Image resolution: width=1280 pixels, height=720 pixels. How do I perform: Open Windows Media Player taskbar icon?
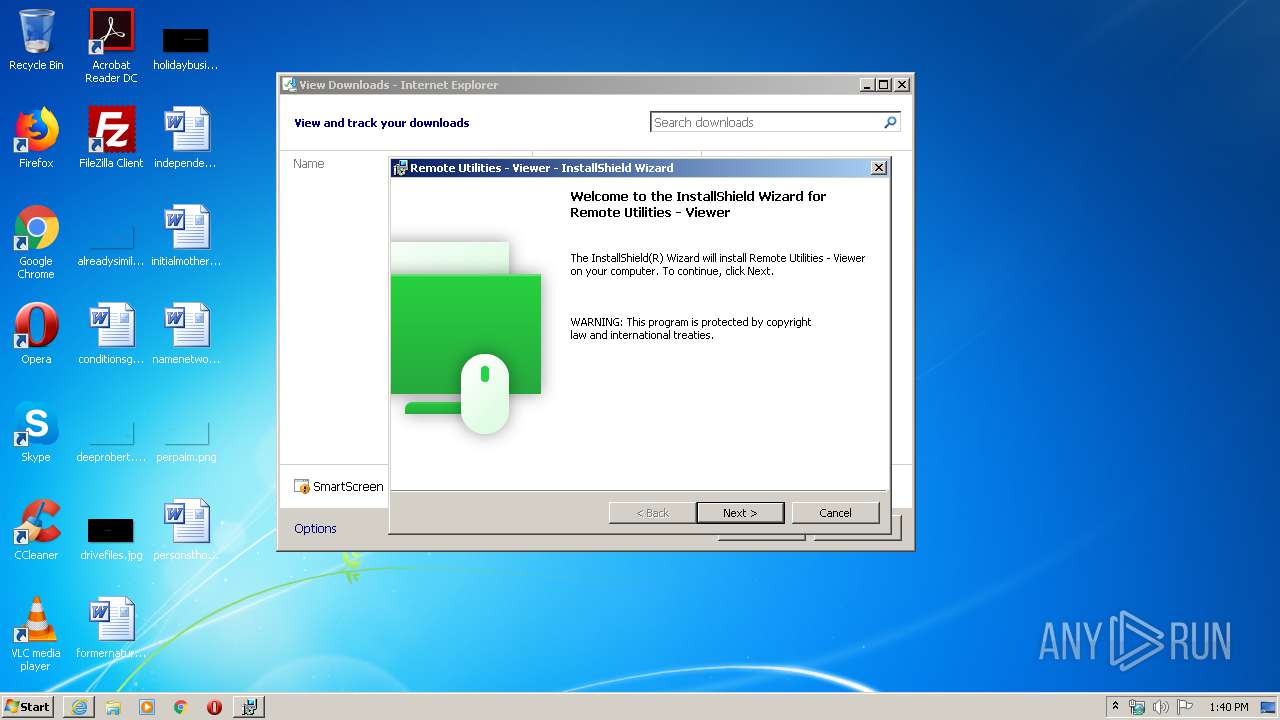pyautogui.click(x=147, y=707)
